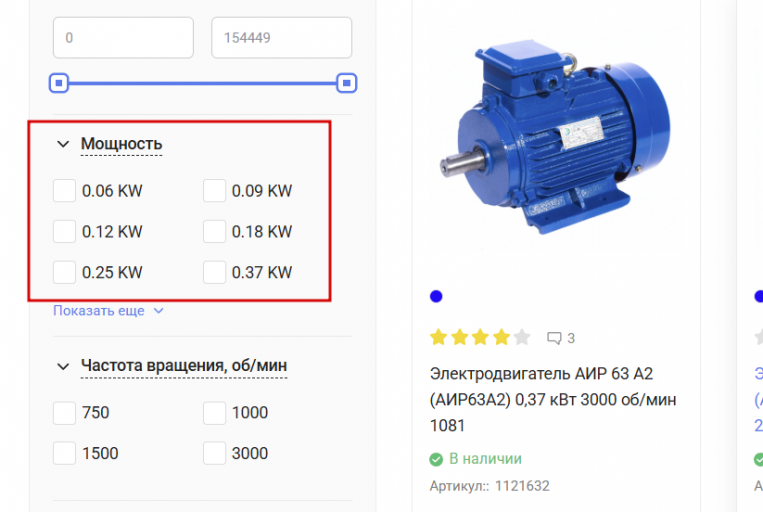Tick the 0.25 KW checkbox
Viewport: 763px width, 512px height.
tap(64, 272)
